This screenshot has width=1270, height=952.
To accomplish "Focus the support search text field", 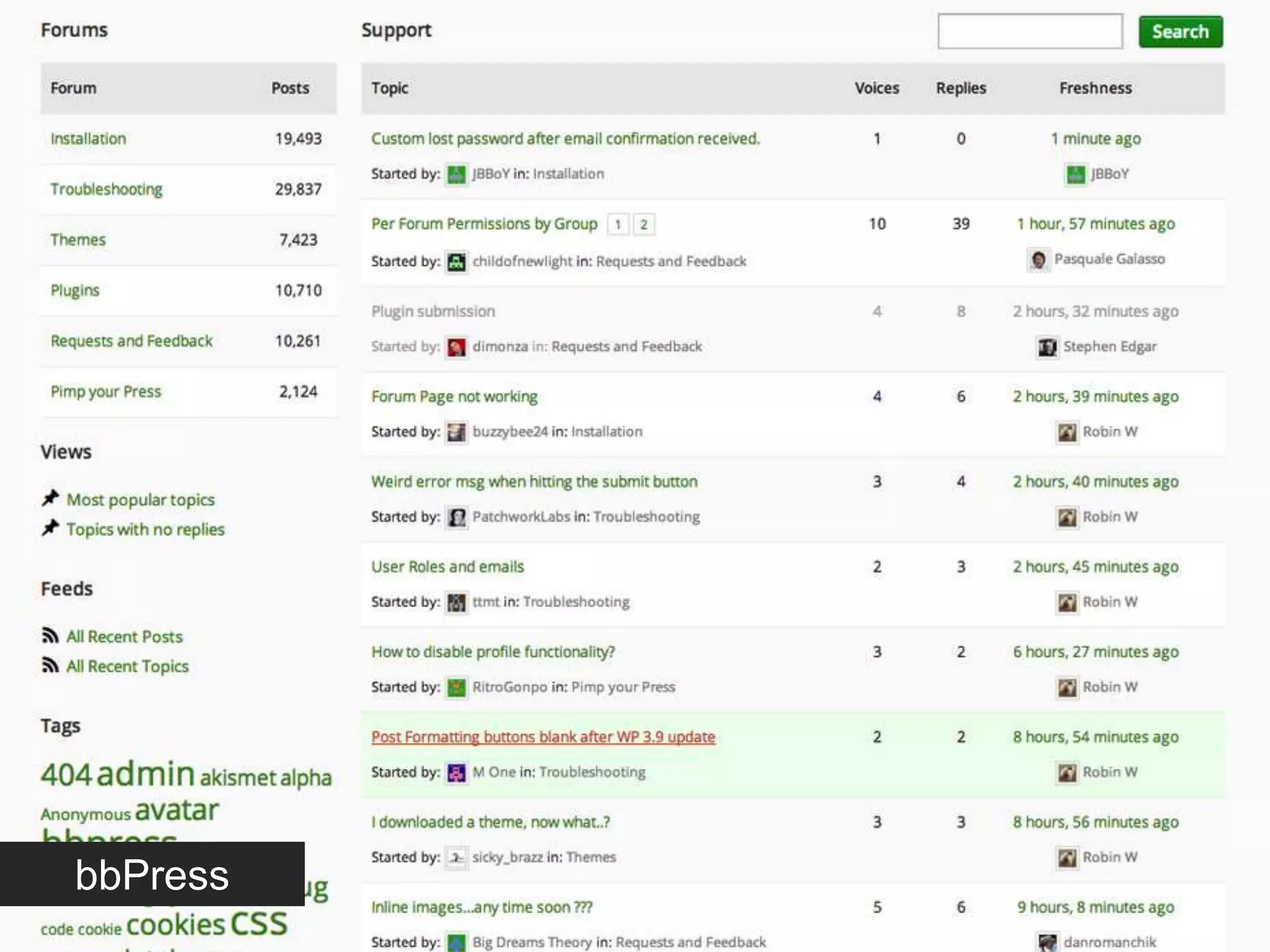I will pos(1029,31).
